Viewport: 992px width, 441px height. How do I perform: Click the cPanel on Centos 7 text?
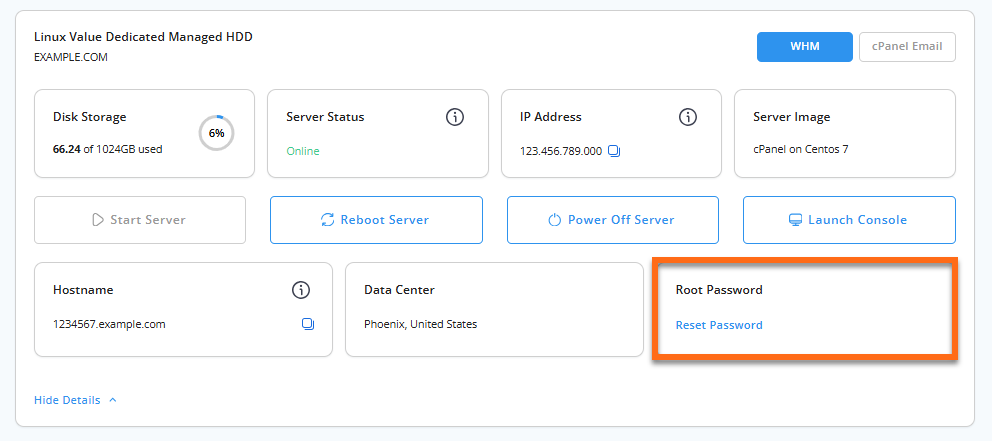[801, 150]
